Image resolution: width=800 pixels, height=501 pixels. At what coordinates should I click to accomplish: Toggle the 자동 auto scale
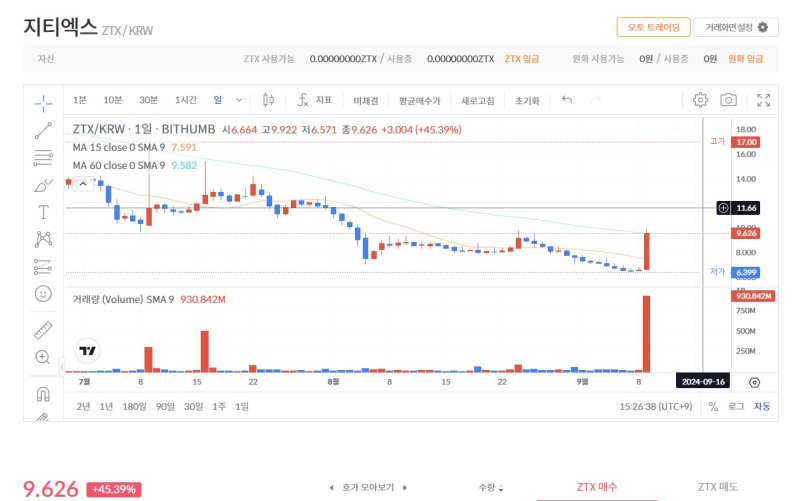762,407
